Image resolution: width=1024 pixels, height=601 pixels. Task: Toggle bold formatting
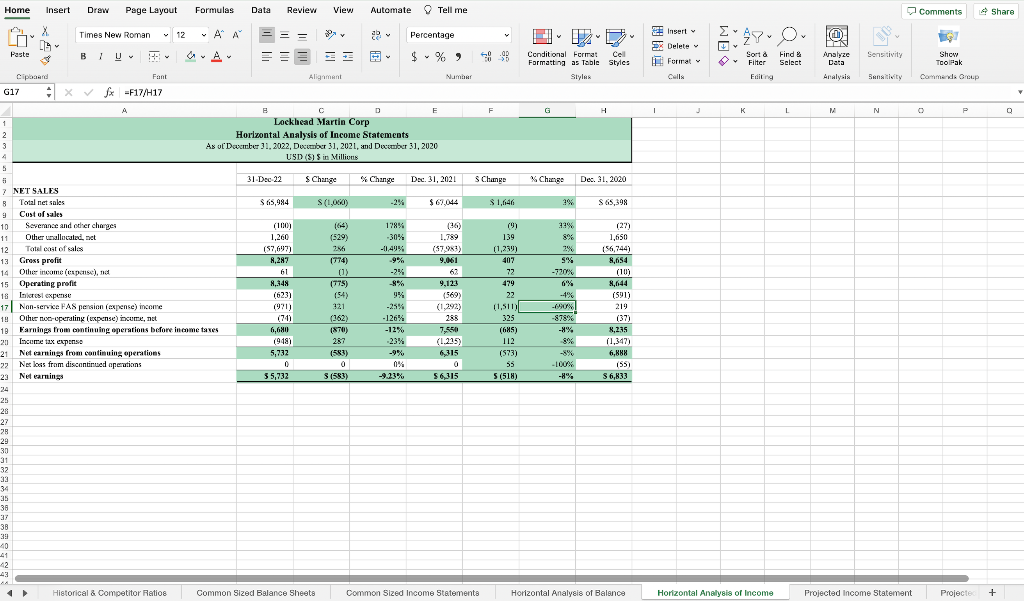tap(84, 56)
